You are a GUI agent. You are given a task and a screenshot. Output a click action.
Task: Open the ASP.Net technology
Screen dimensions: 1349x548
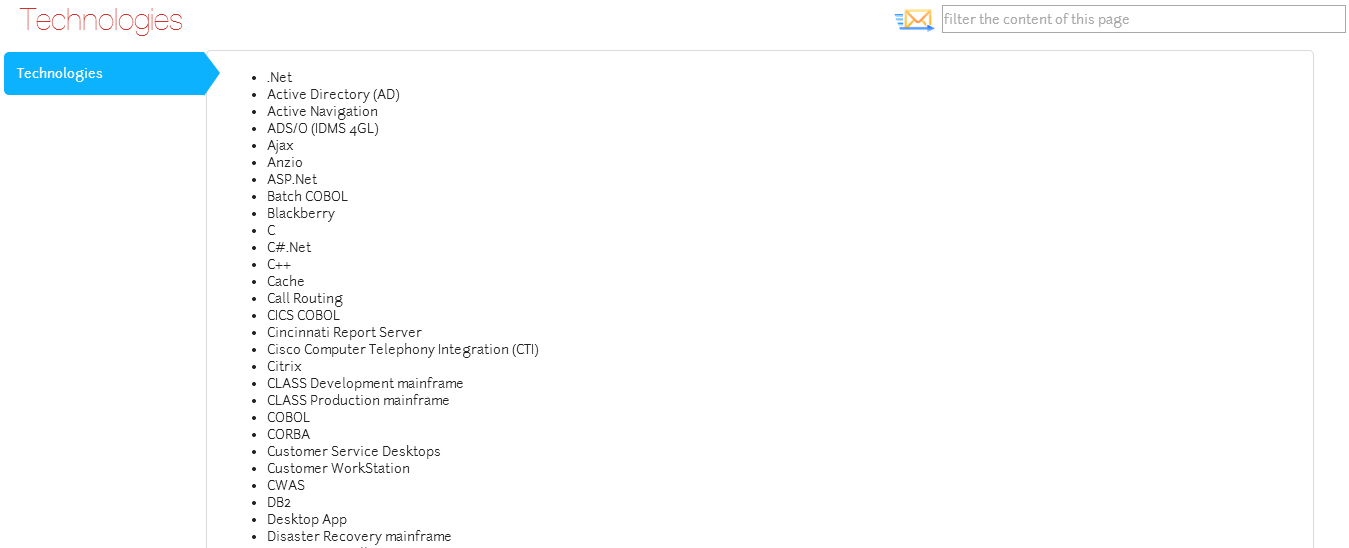click(x=292, y=180)
